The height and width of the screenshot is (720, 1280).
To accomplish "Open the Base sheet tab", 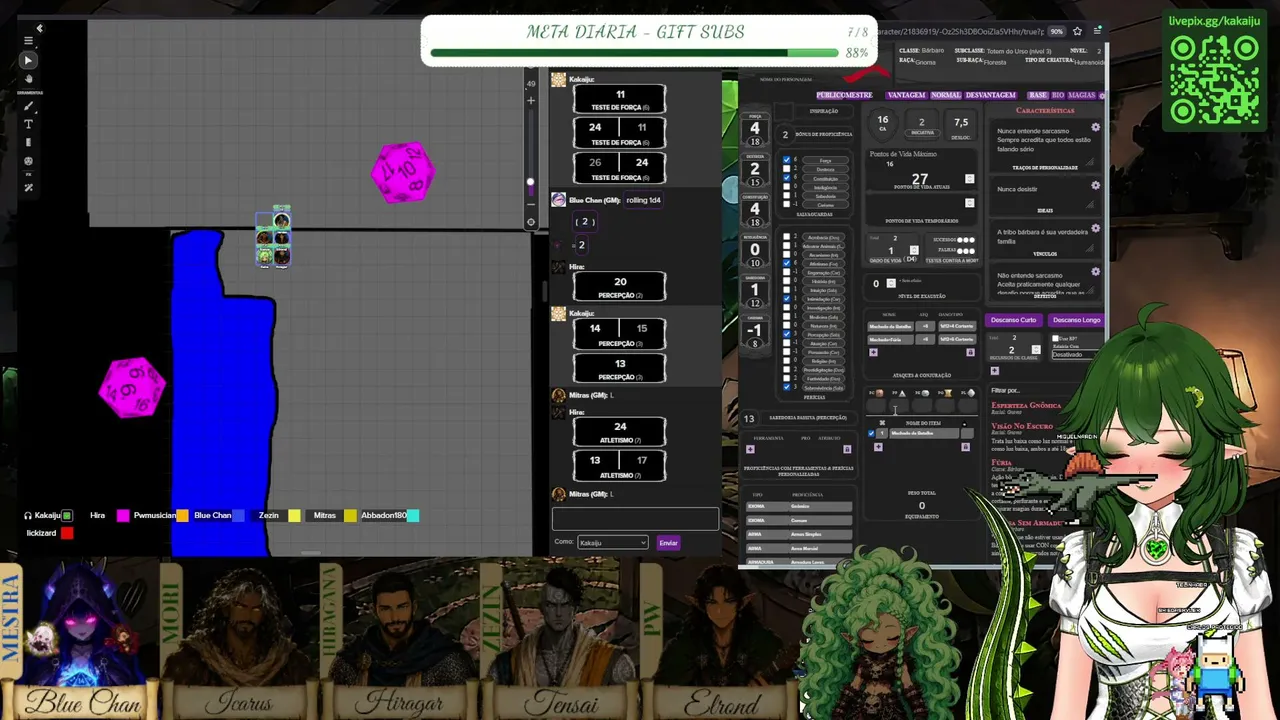I will pyautogui.click(x=1038, y=95).
